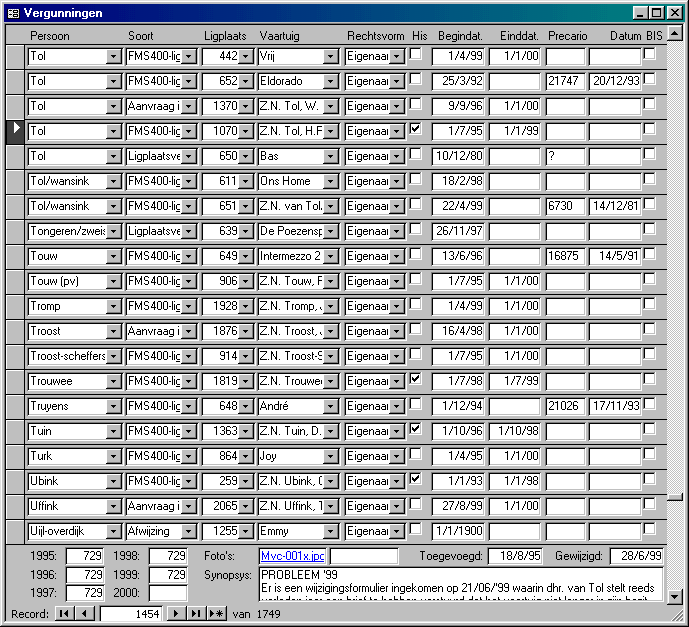Expand the Ligplaats dropdown showing 2065
This screenshot has height=627, width=689.
246,507
